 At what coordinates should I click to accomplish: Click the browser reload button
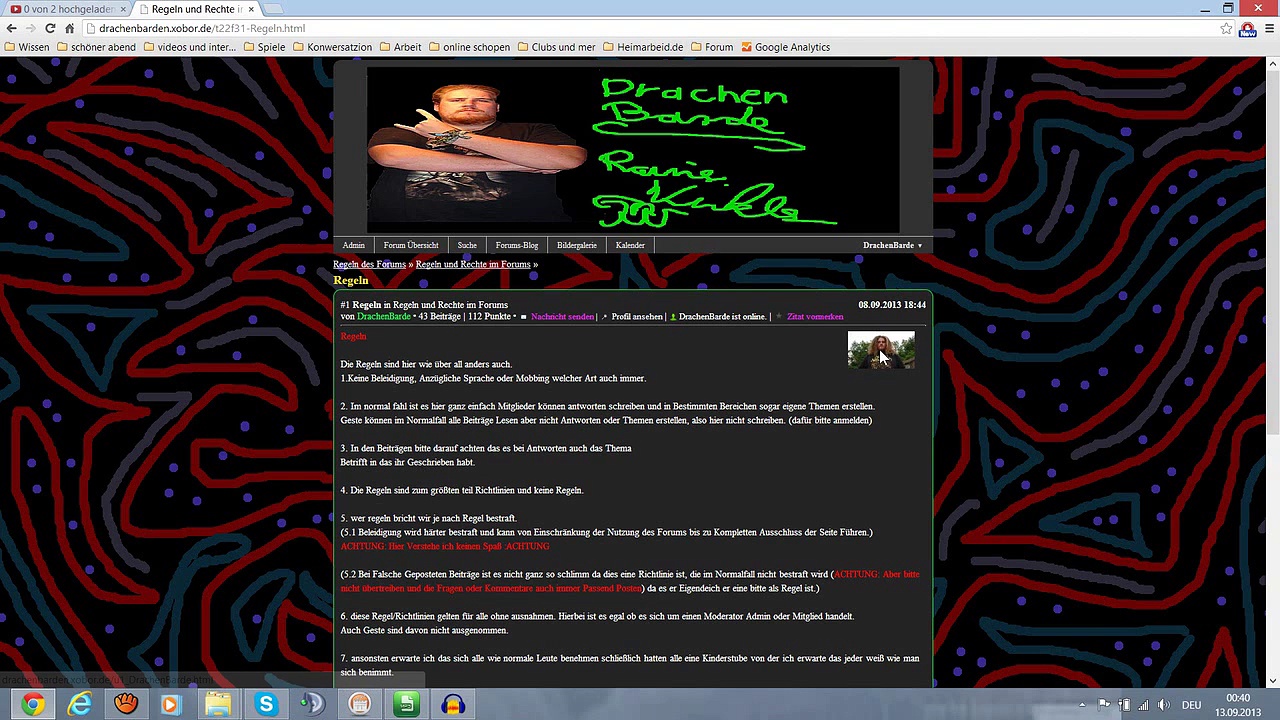[x=50, y=28]
